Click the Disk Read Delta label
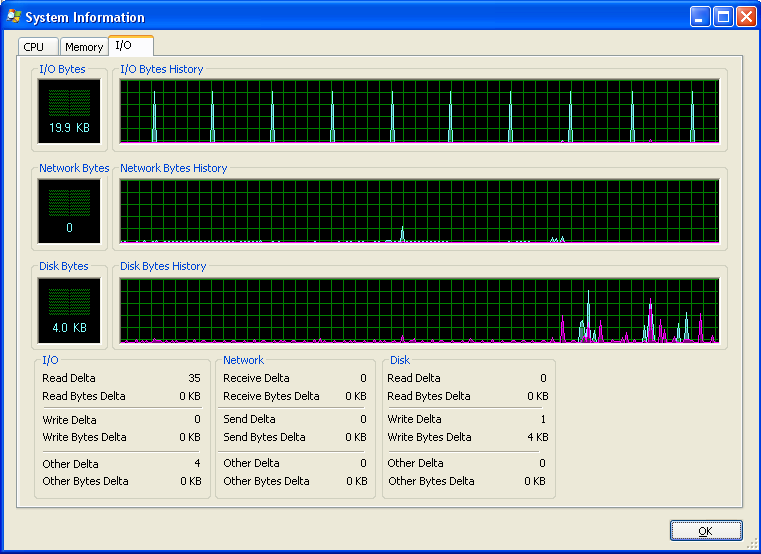The image size is (761, 554). pos(414,378)
